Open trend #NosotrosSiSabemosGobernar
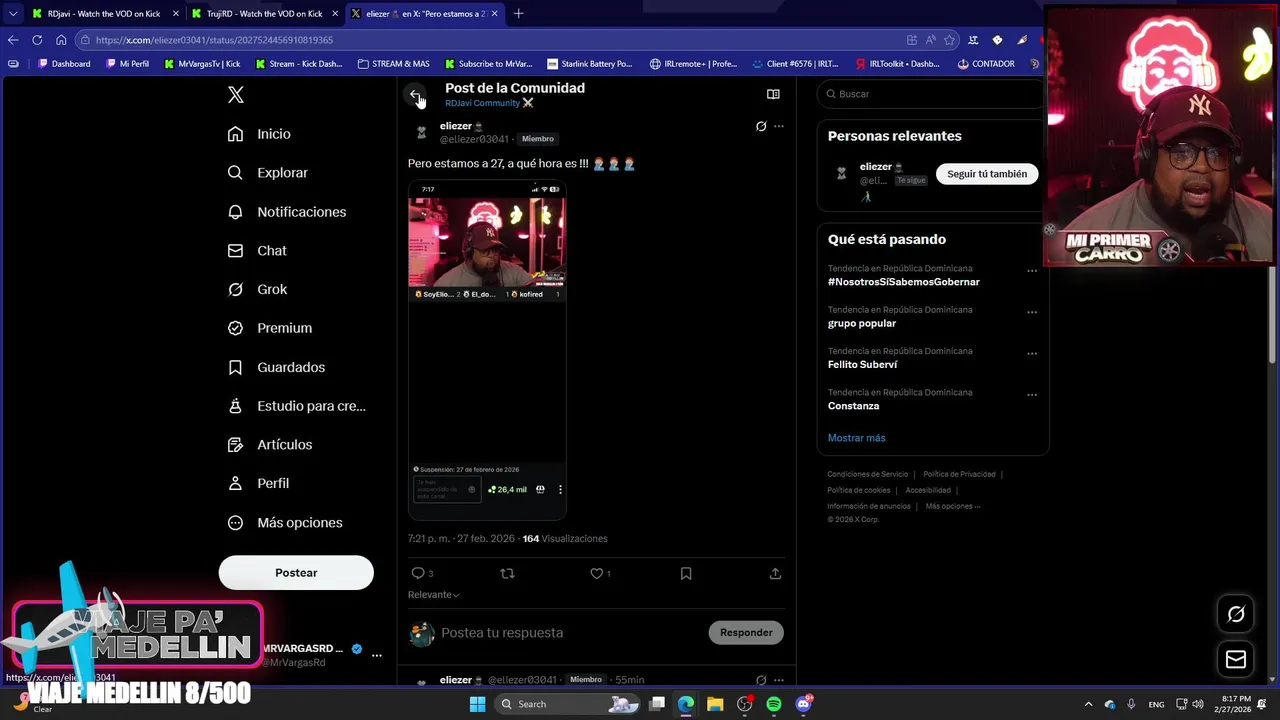The image size is (1280, 720). tap(903, 282)
